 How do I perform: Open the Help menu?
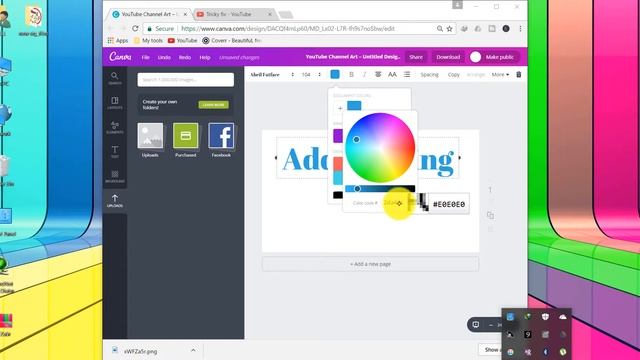point(205,58)
